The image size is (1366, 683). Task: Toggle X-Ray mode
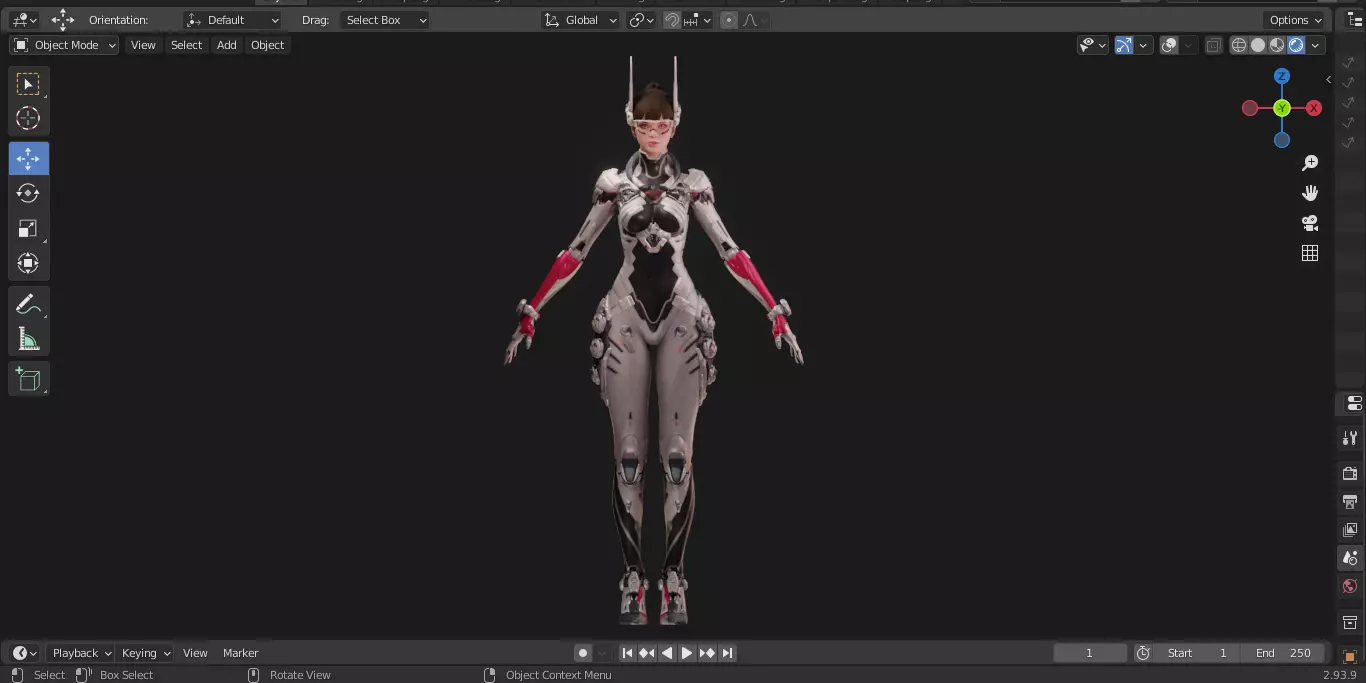1213,45
